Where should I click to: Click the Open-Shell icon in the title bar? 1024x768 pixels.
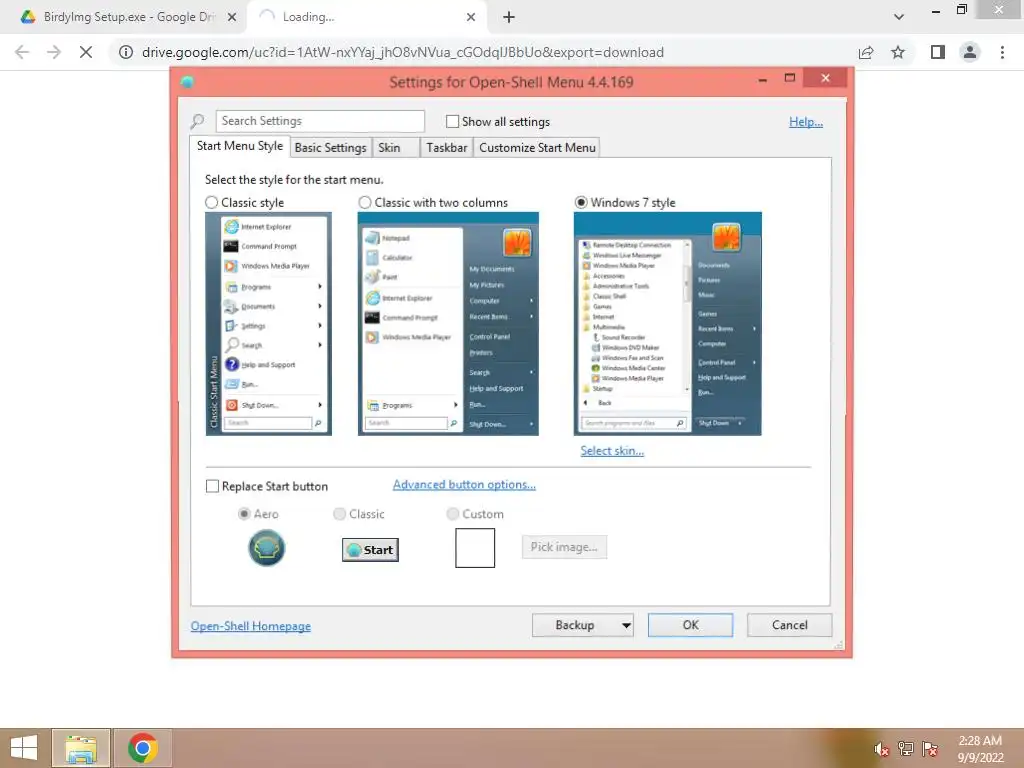click(x=187, y=82)
